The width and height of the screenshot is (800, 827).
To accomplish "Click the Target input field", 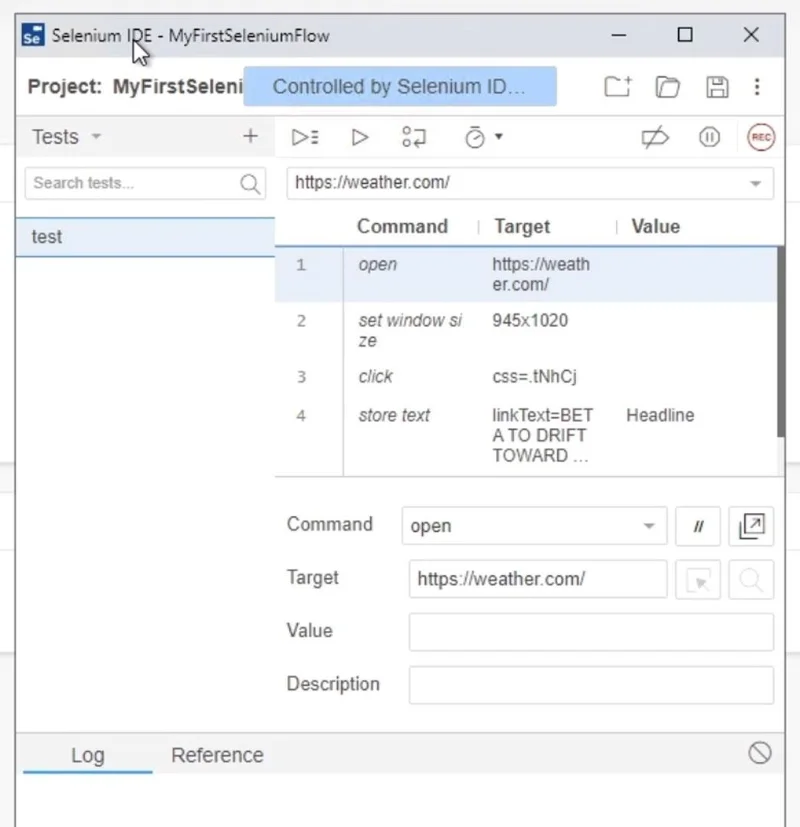I will pos(538,579).
